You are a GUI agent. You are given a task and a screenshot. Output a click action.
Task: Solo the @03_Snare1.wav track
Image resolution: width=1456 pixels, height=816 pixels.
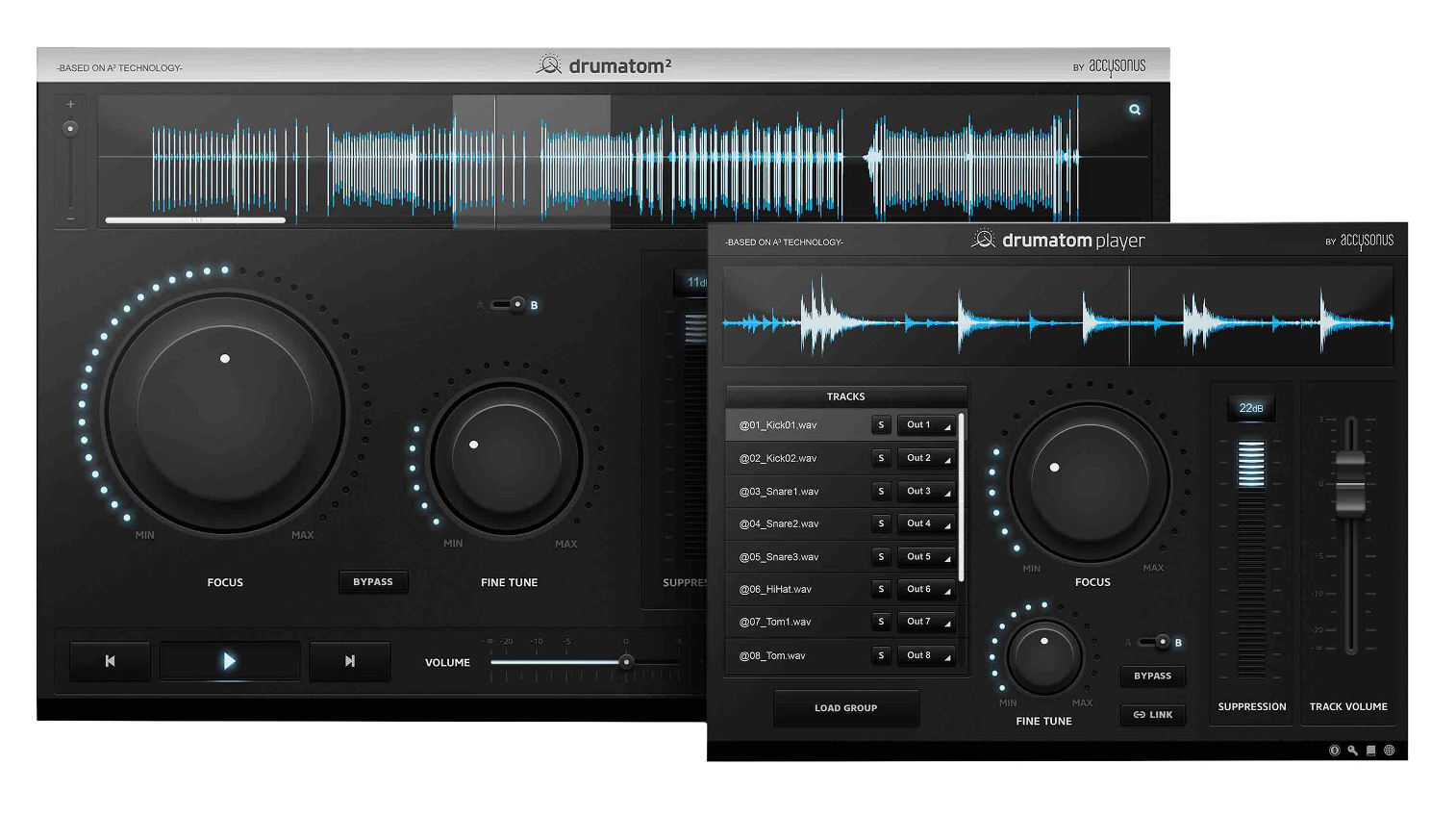(881, 492)
